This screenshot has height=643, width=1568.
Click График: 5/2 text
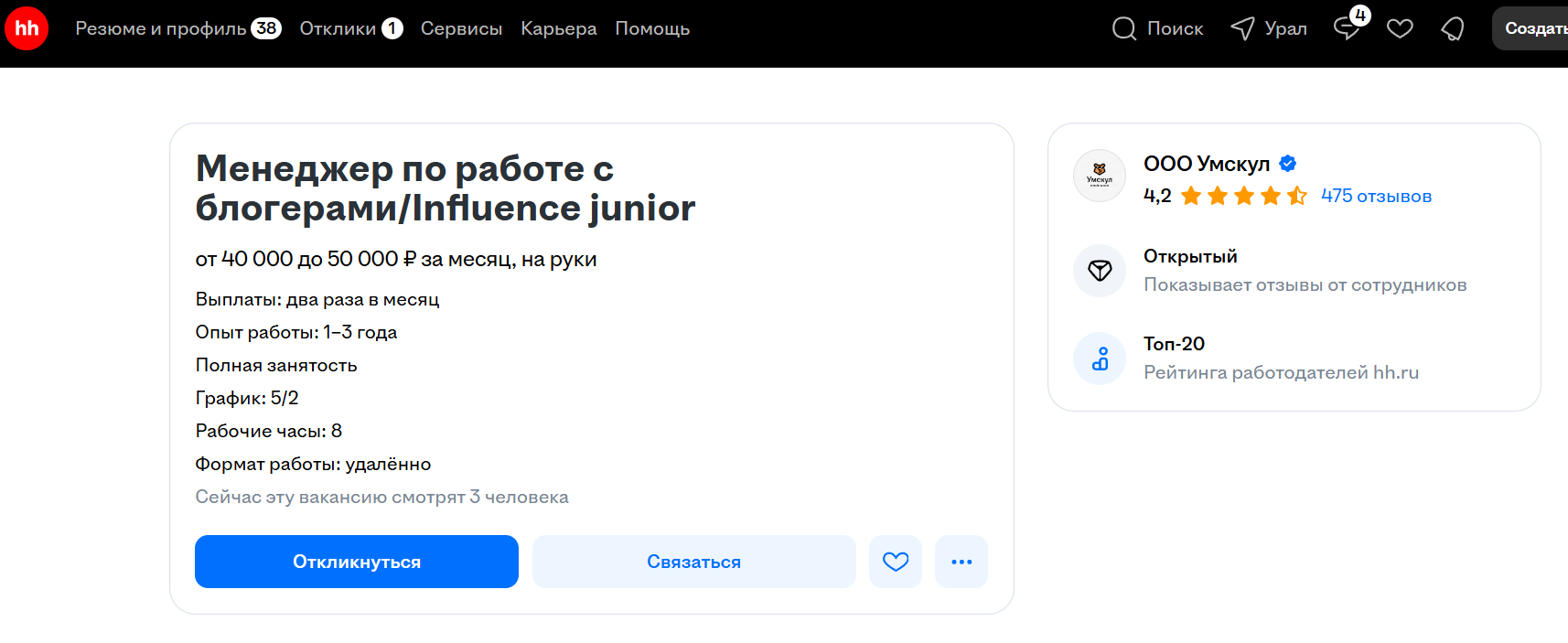(x=247, y=398)
